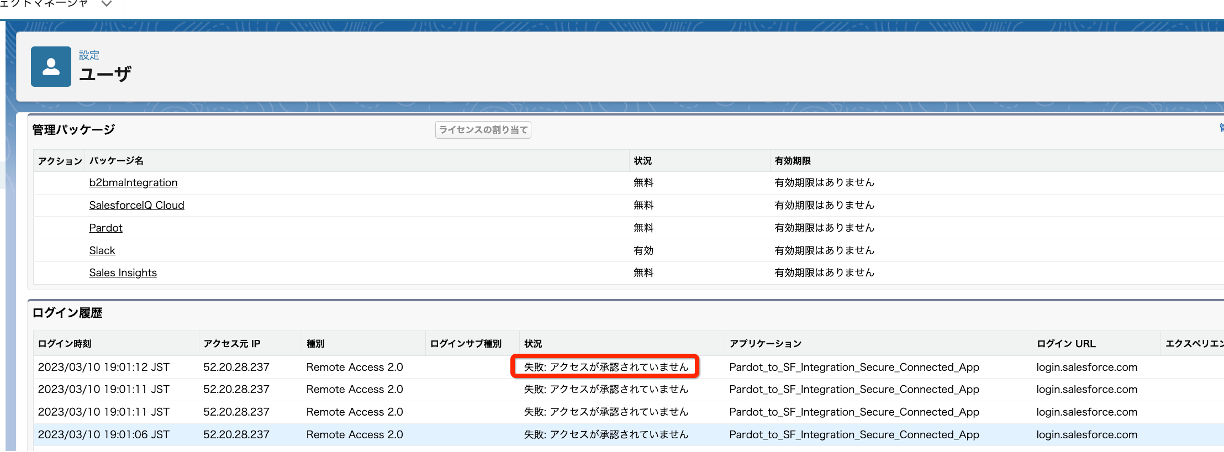This screenshot has width=1224, height=452.
Task: Click the 有効期限 column header
Action: click(794, 160)
